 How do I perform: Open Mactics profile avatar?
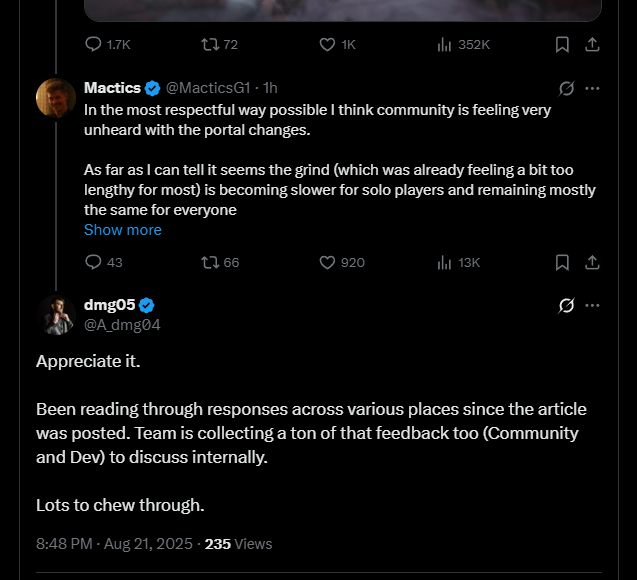(x=56, y=97)
